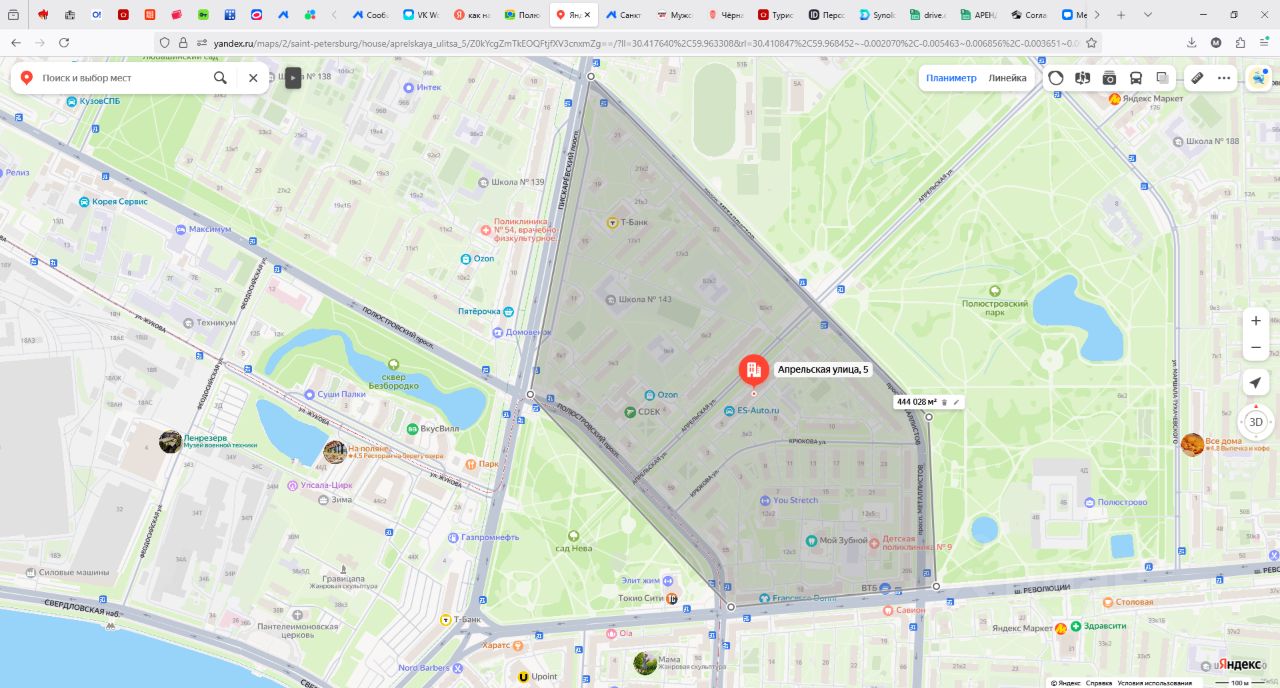Viewport: 1280px width, 688px height.
Task: Click the 444 028 м² area value
Action: 917,402
